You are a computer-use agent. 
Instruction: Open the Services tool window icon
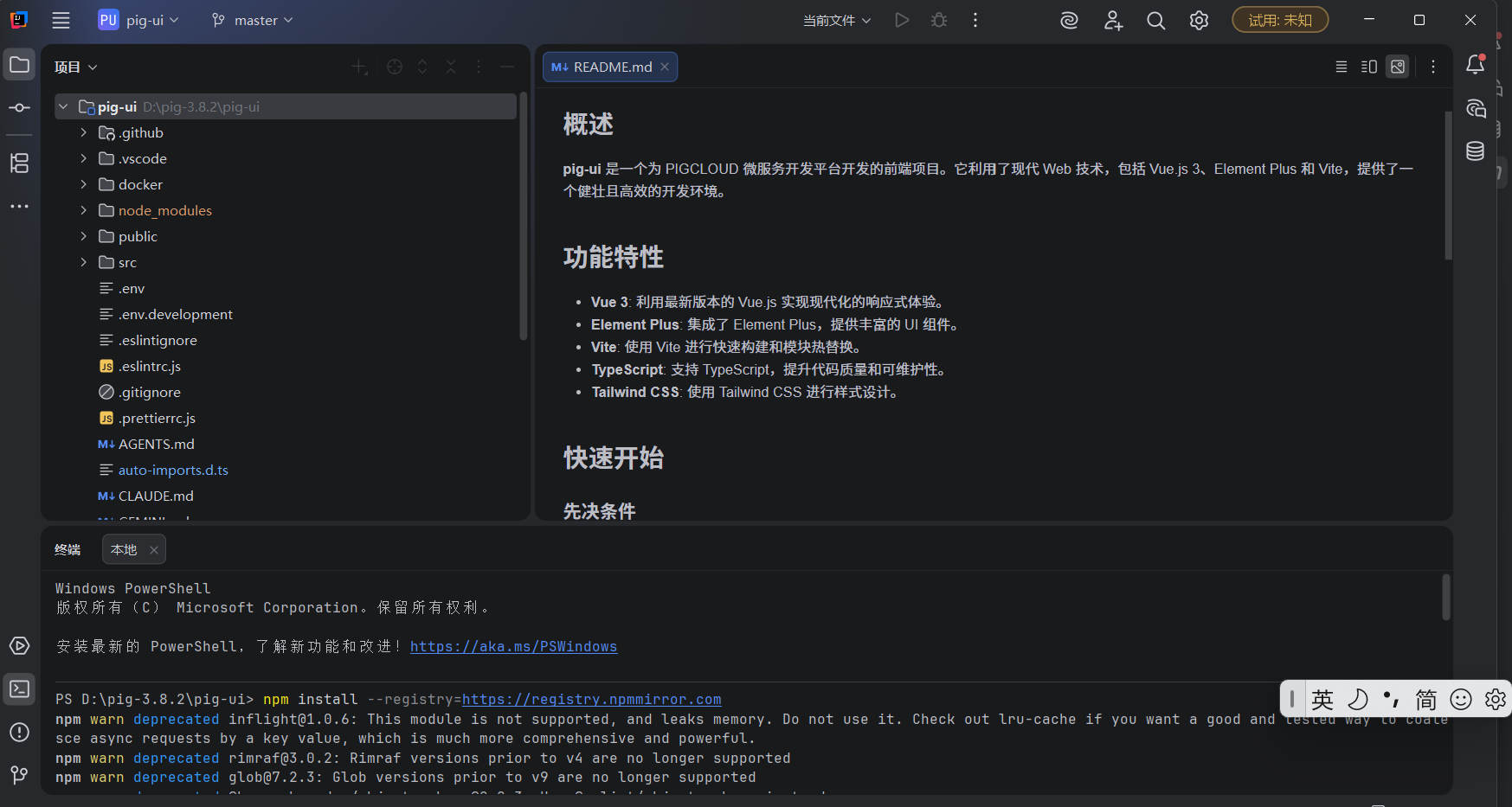pos(19,646)
